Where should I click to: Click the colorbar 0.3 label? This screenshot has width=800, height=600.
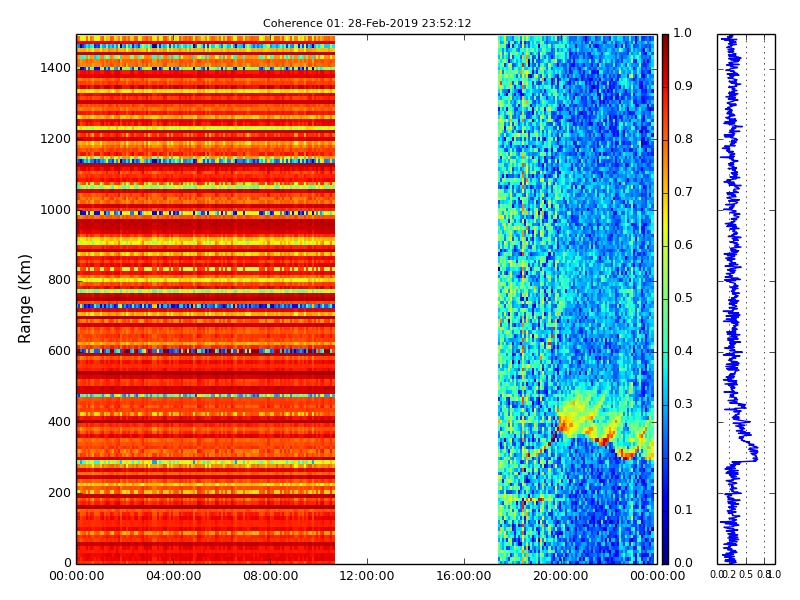[683, 404]
